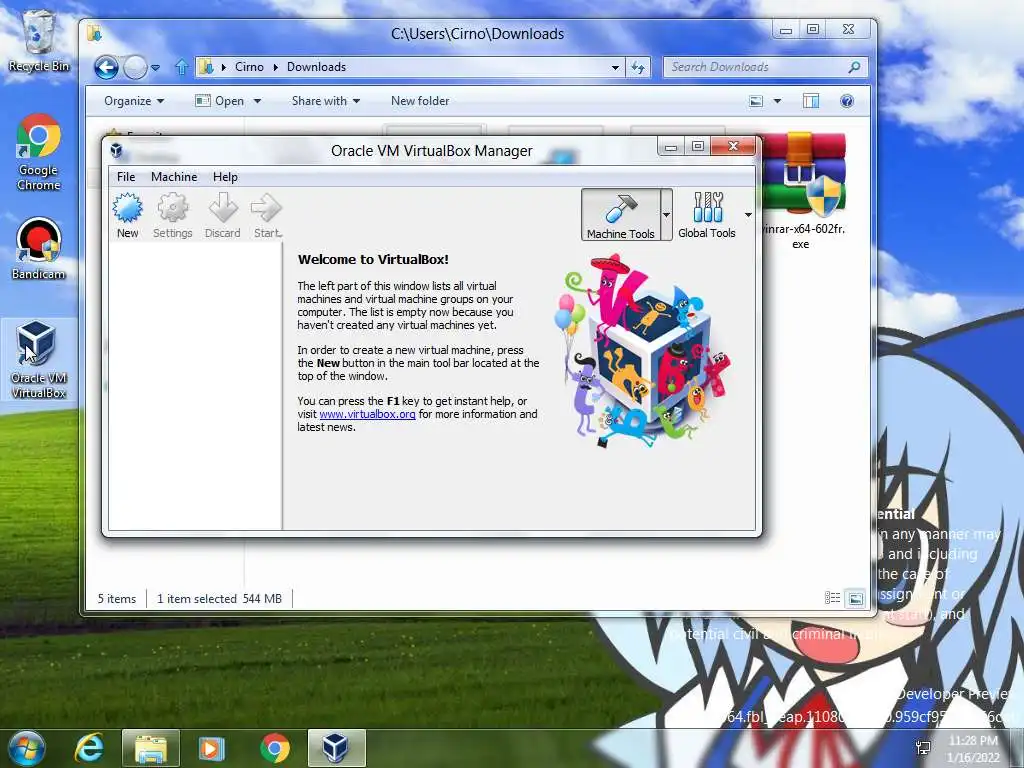The height and width of the screenshot is (768, 1024).
Task: Click the Start arrow toolbar icon
Action: [266, 216]
